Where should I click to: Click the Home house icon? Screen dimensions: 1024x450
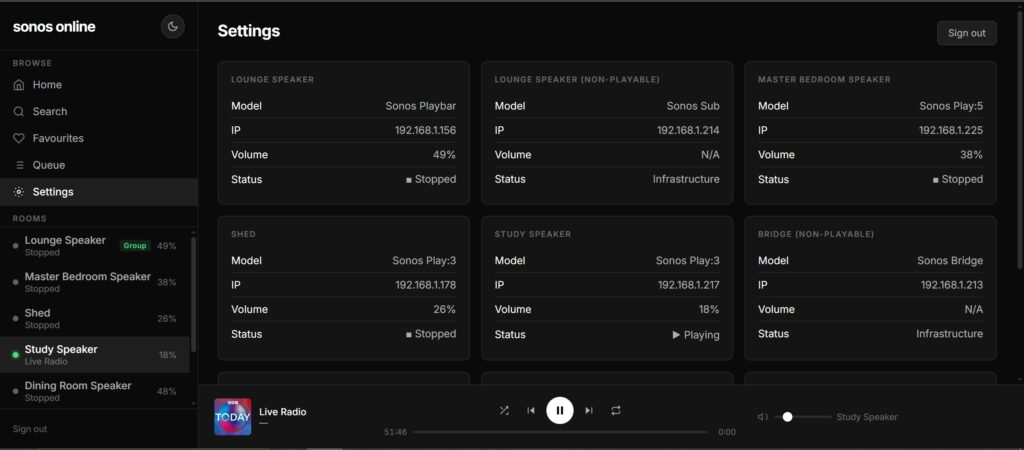coord(19,85)
